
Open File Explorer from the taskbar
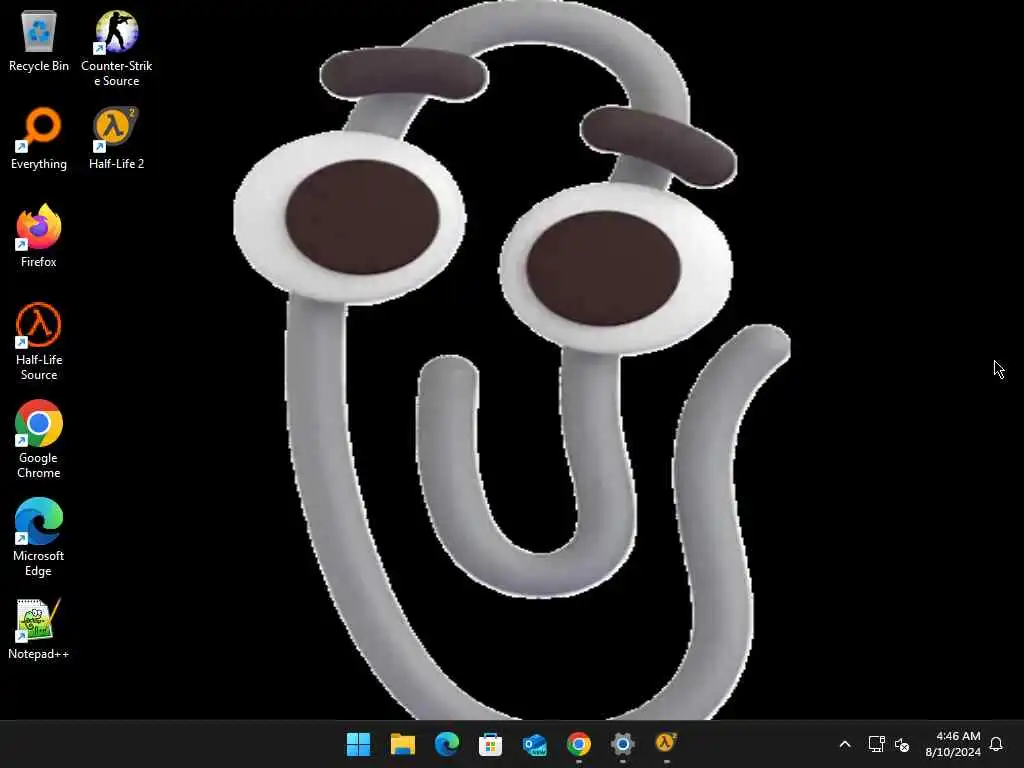coord(402,744)
